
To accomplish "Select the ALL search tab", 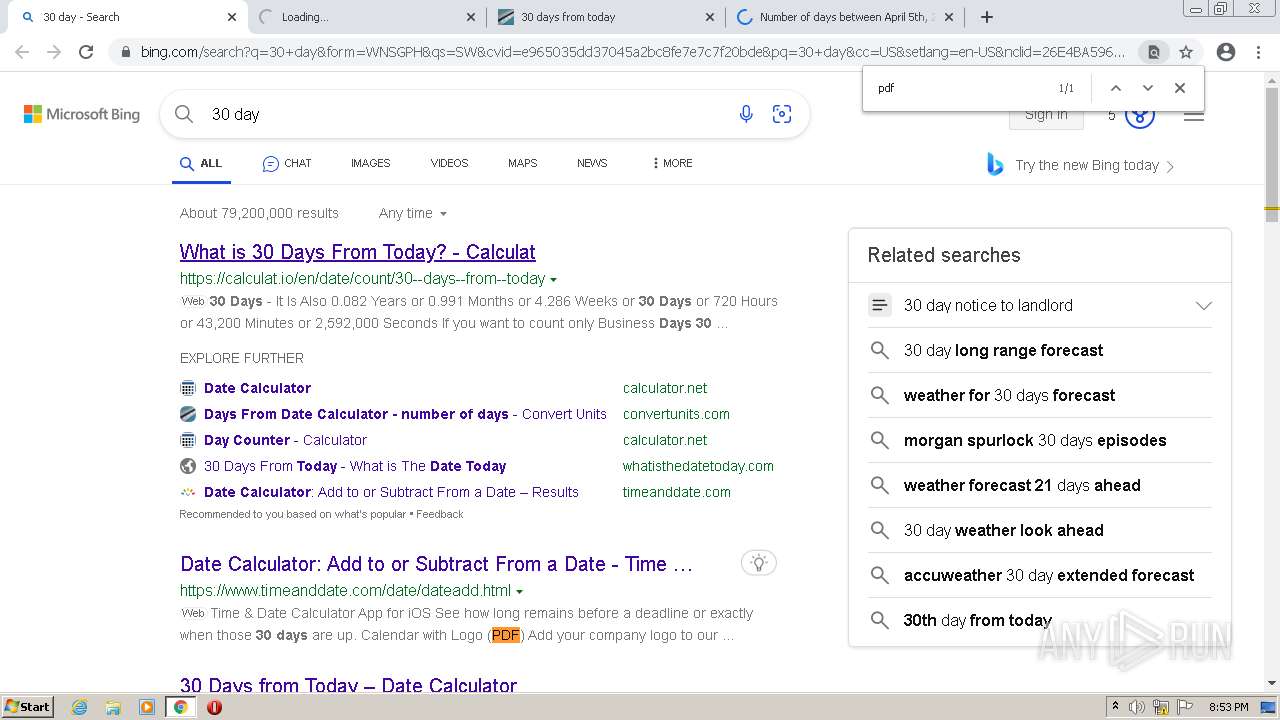I will click(201, 163).
